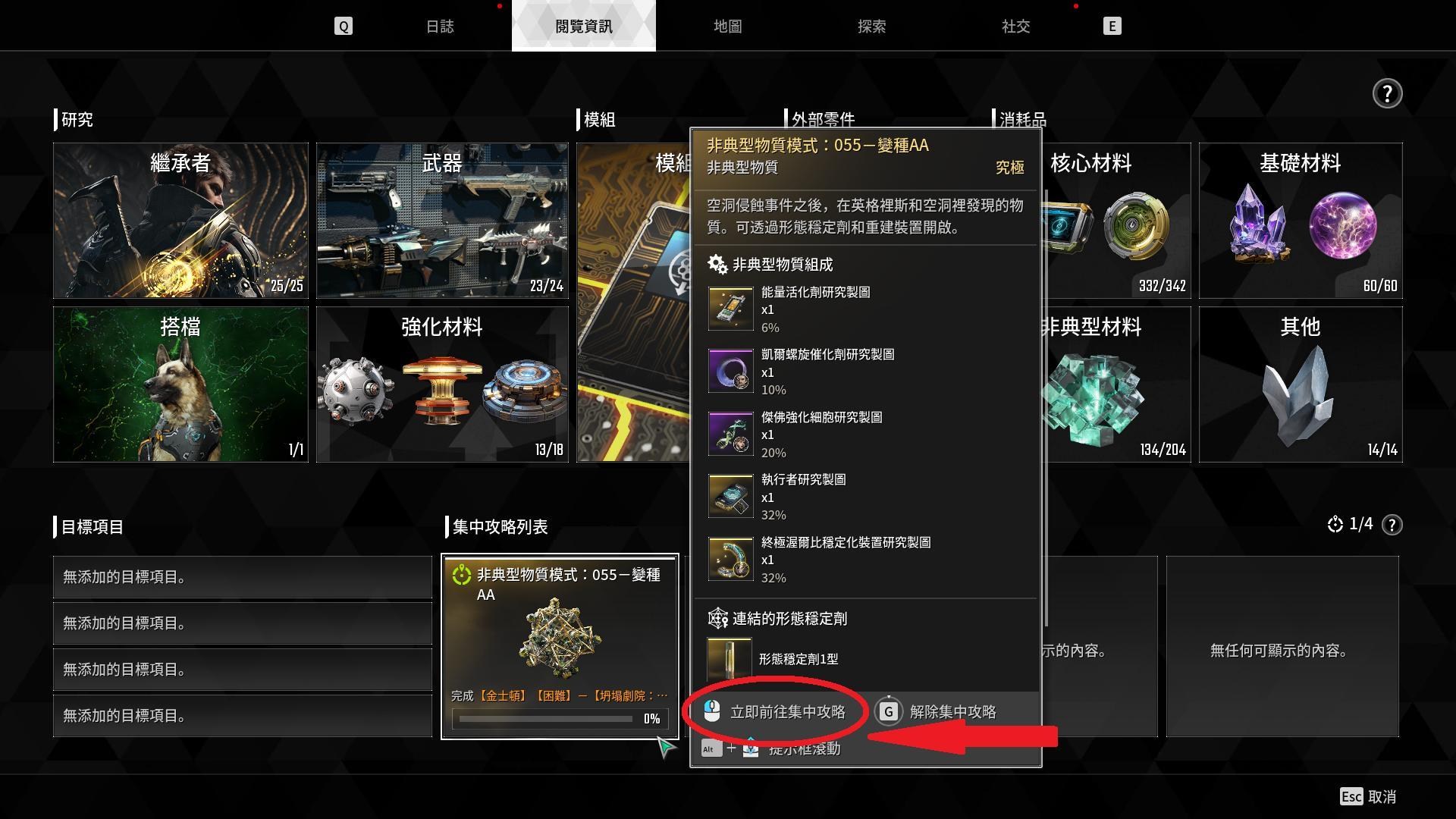Click the 形態穩定劑1型 item icon
The image size is (1456, 819).
[x=729, y=660]
